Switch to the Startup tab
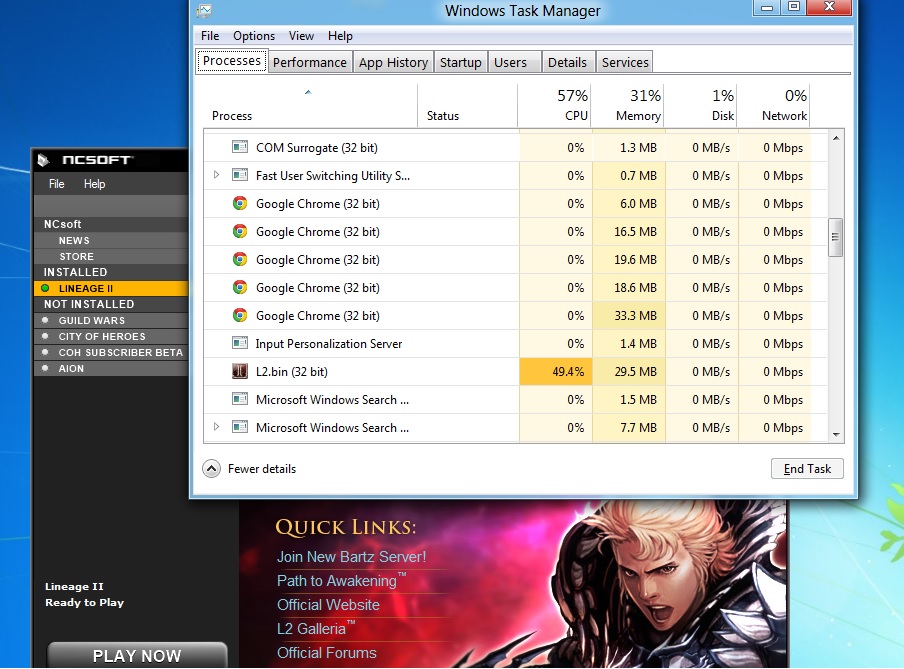The image size is (904, 669). (461, 62)
